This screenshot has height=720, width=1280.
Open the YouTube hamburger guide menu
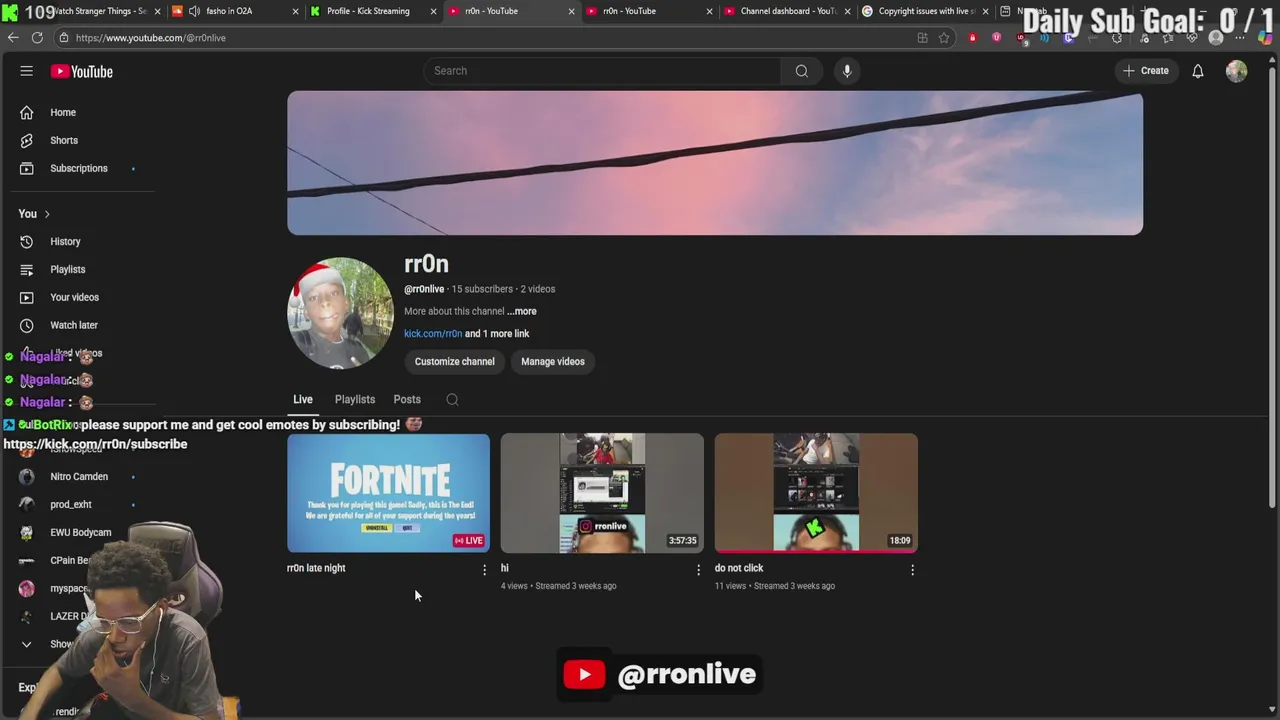[x=27, y=71]
